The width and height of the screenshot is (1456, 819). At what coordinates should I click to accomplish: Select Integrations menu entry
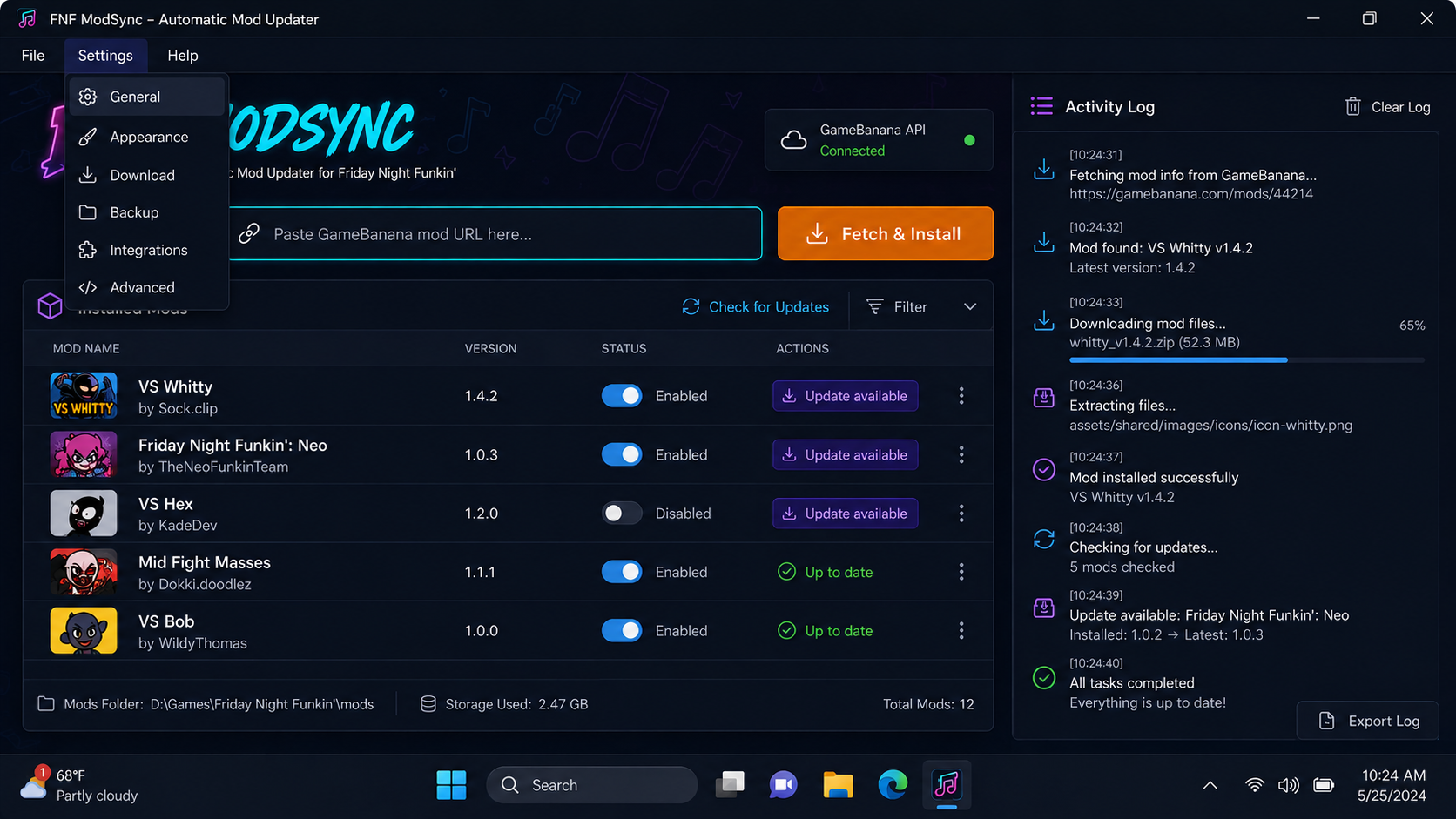[x=146, y=250]
